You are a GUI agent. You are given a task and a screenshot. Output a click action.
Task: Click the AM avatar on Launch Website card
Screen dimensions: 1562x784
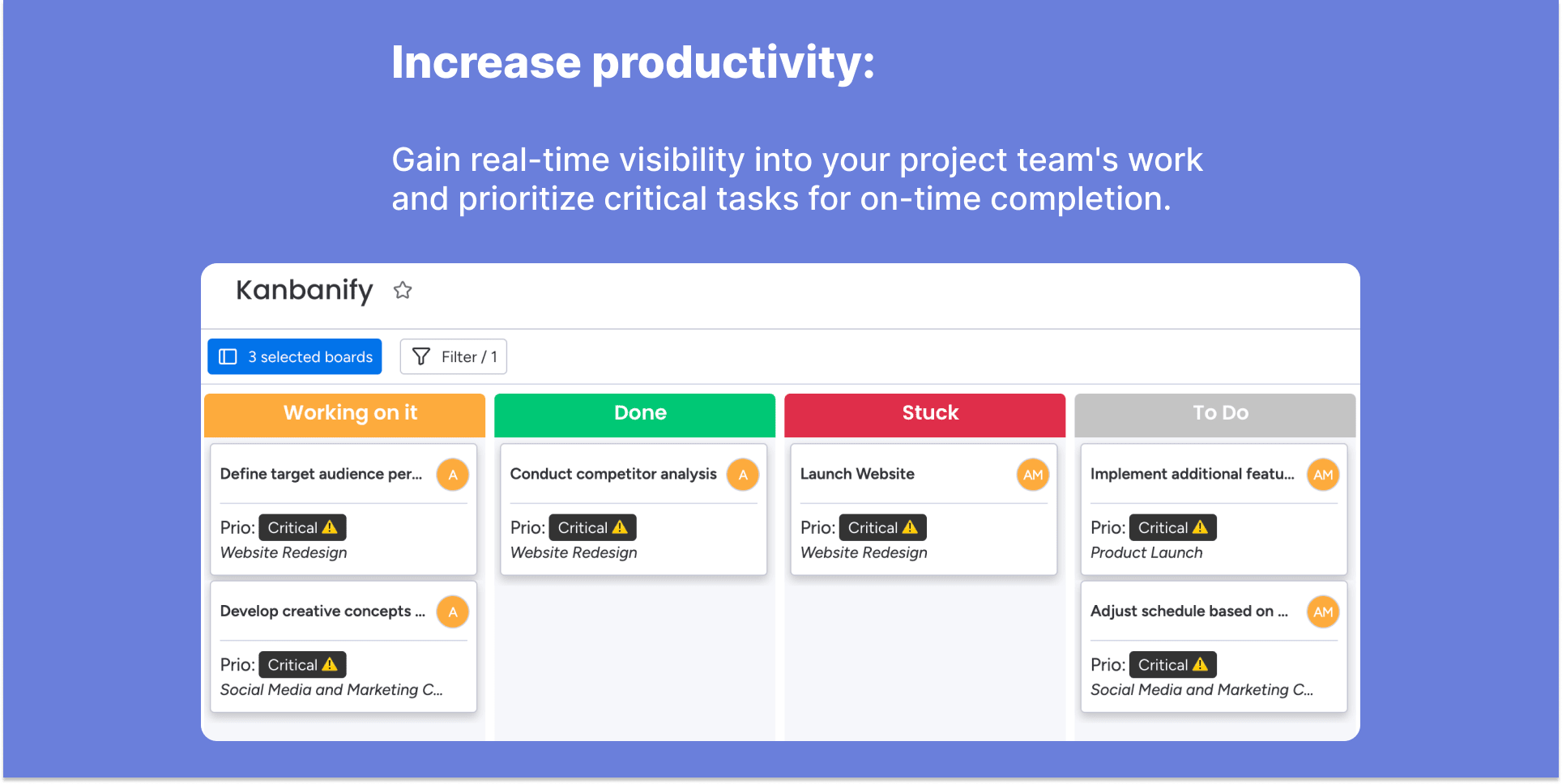coord(1033,475)
